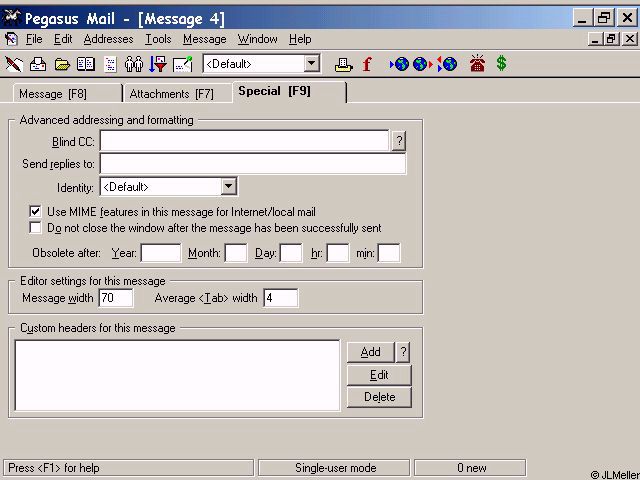Click the document icon beside File menu
This screenshot has width=640, height=480.
tap(11, 39)
